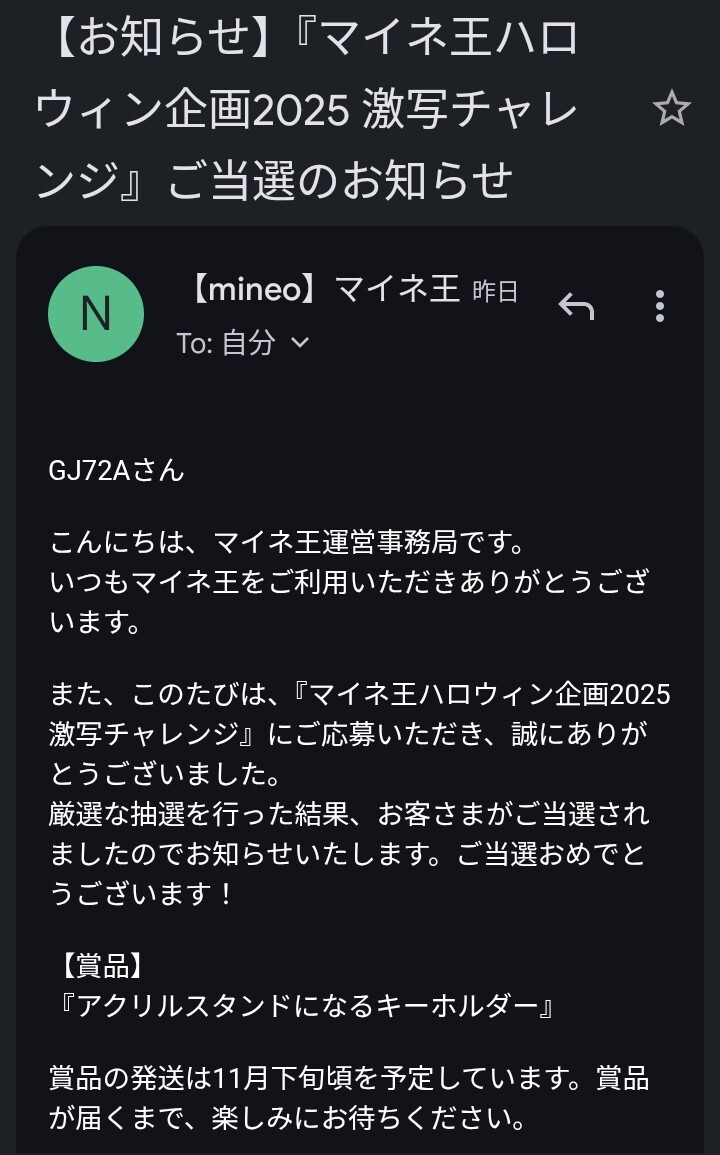
Task: Tap the line starting 厳選な抽選を行った結果
Action: [x=349, y=815]
